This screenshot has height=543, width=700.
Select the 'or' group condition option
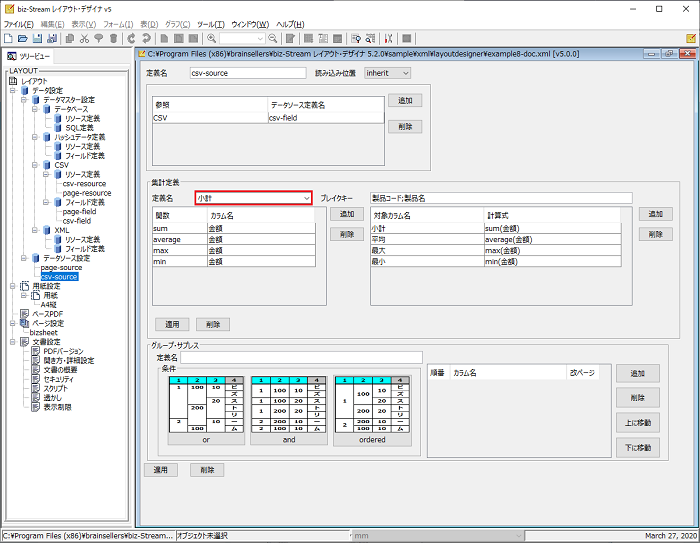[x=206, y=410]
